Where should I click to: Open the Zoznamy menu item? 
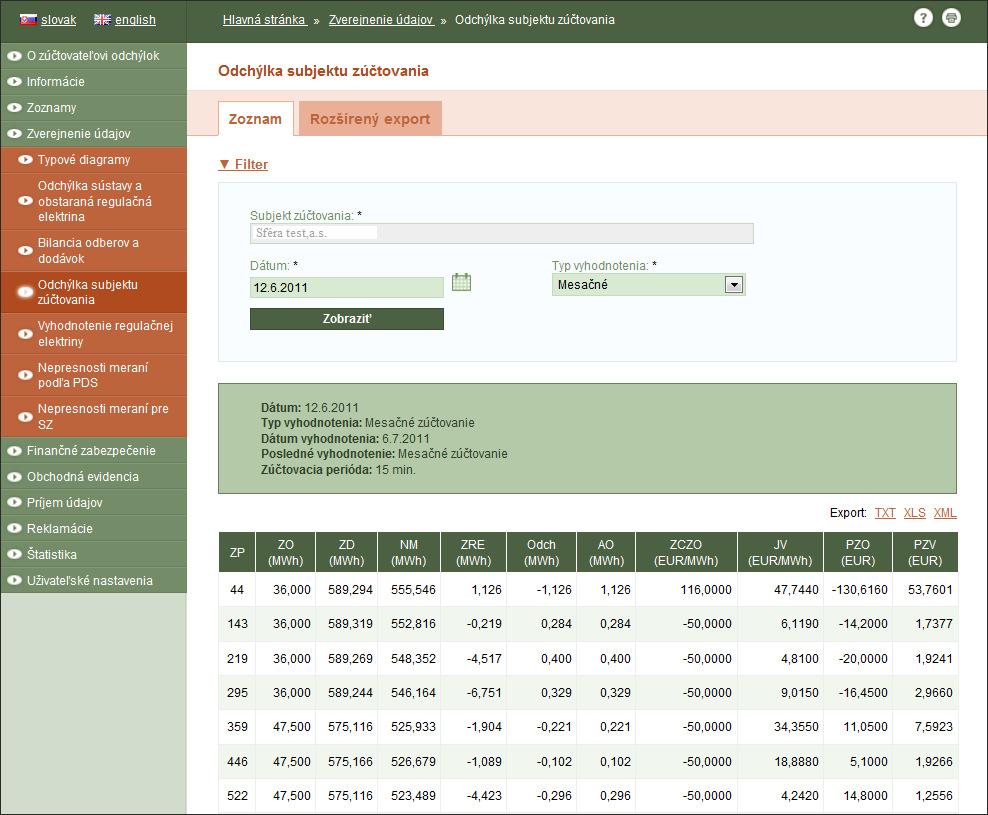93,108
